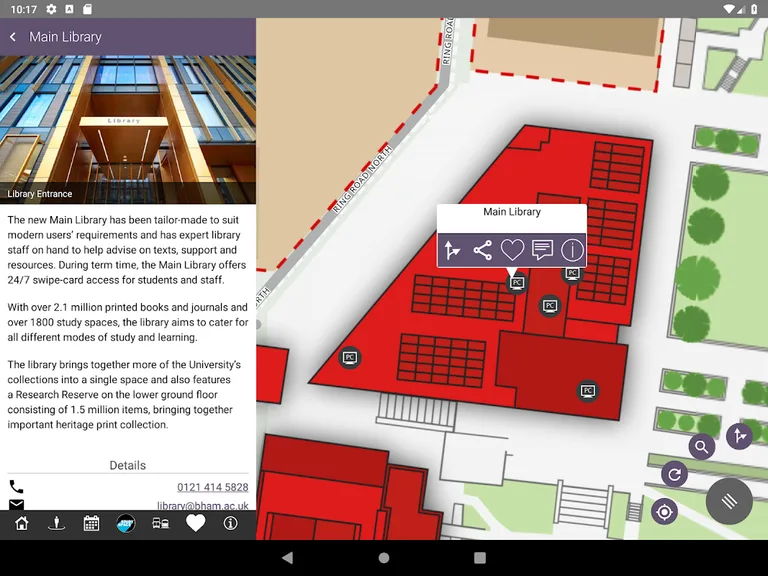
Task: Open the Library Entrance photo
Action: [x=128, y=129]
